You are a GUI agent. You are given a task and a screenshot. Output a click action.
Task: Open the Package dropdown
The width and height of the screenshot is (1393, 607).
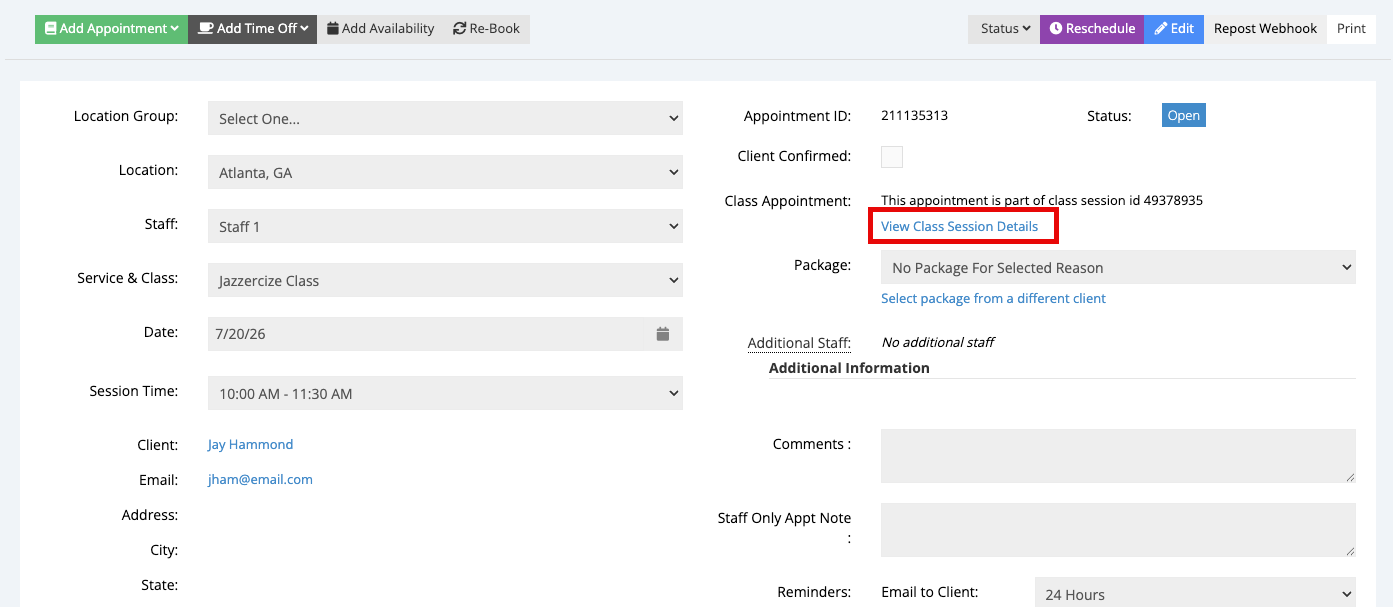tap(1118, 267)
